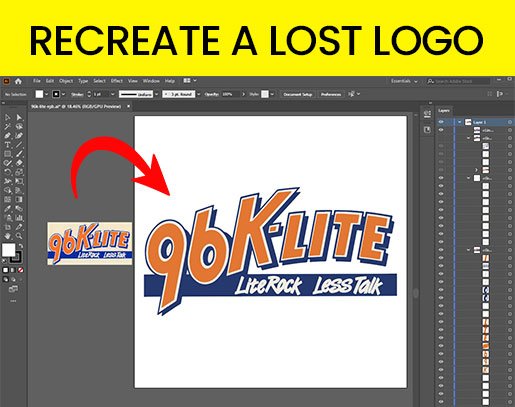Choose the Hand tool
515x407 pixels.
8,236
